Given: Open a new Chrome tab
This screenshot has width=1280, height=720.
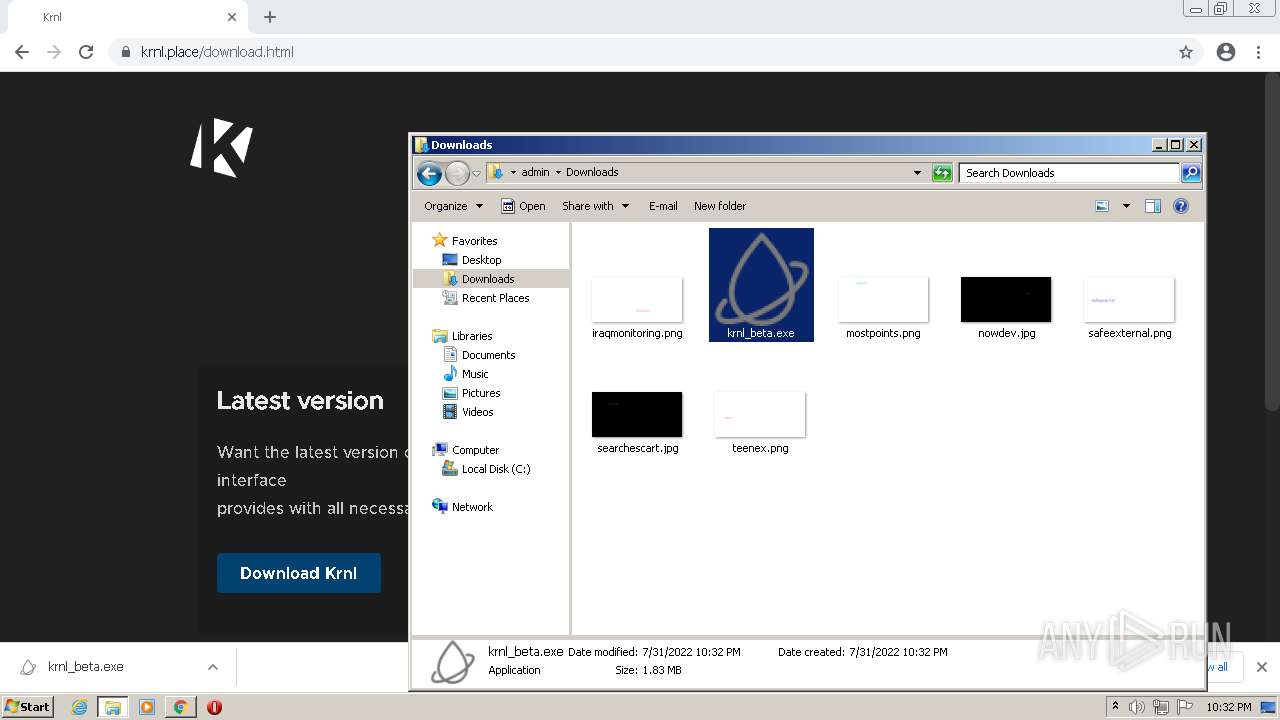Looking at the screenshot, I should click(270, 17).
